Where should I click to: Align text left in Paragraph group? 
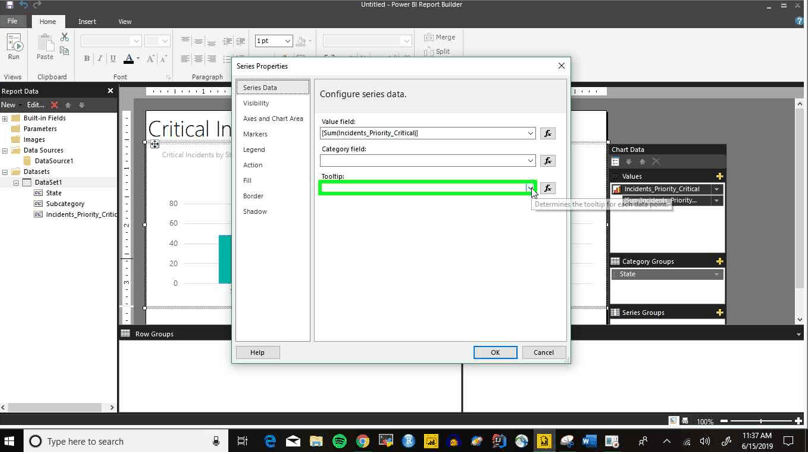coord(185,59)
